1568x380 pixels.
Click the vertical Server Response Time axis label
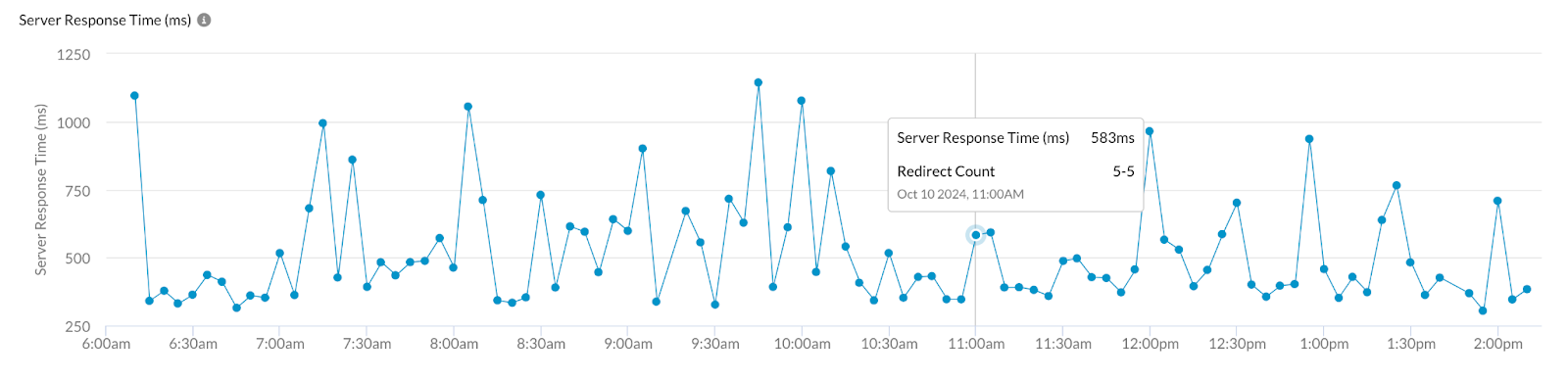tap(41, 190)
